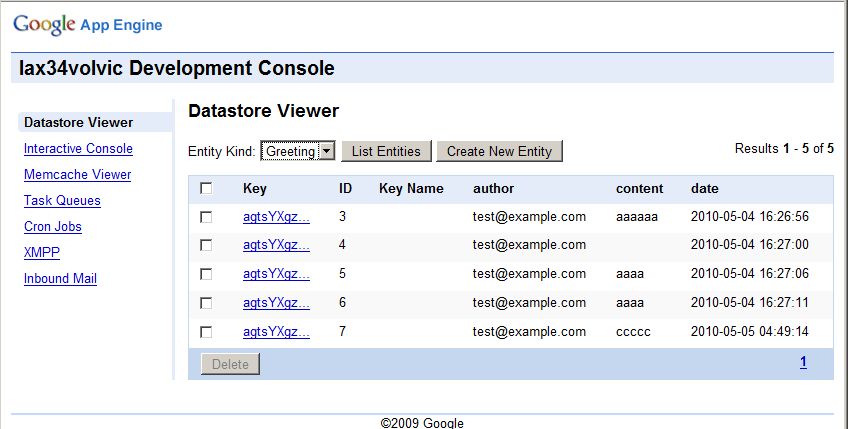The width and height of the screenshot is (848, 429).
Task: Click the Create New Entity button
Action: point(499,151)
